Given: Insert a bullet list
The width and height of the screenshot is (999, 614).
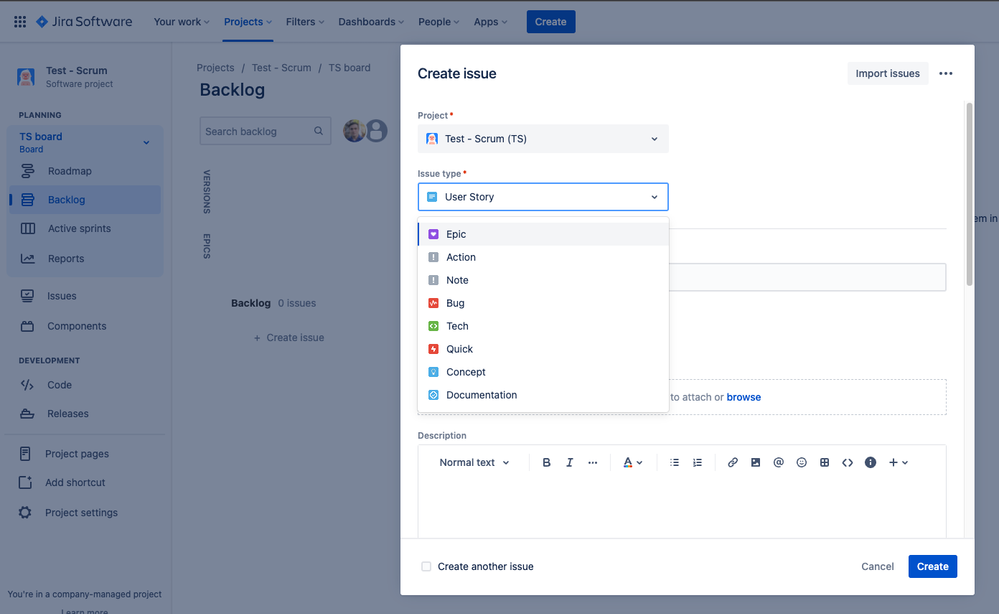Looking at the screenshot, I should tap(674, 462).
